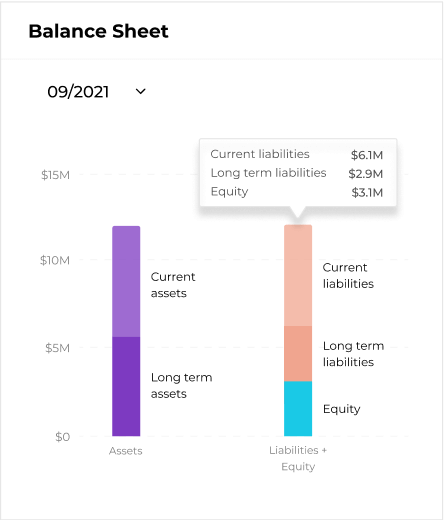Screen dimensions: 444x520
Task: Select the Long term assets bar segment
Action: [126, 386]
